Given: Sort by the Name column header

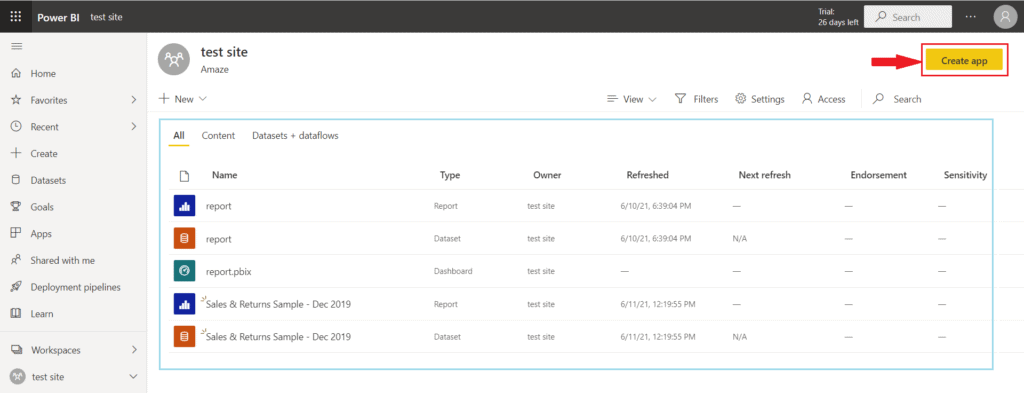Looking at the screenshot, I should click(x=225, y=175).
